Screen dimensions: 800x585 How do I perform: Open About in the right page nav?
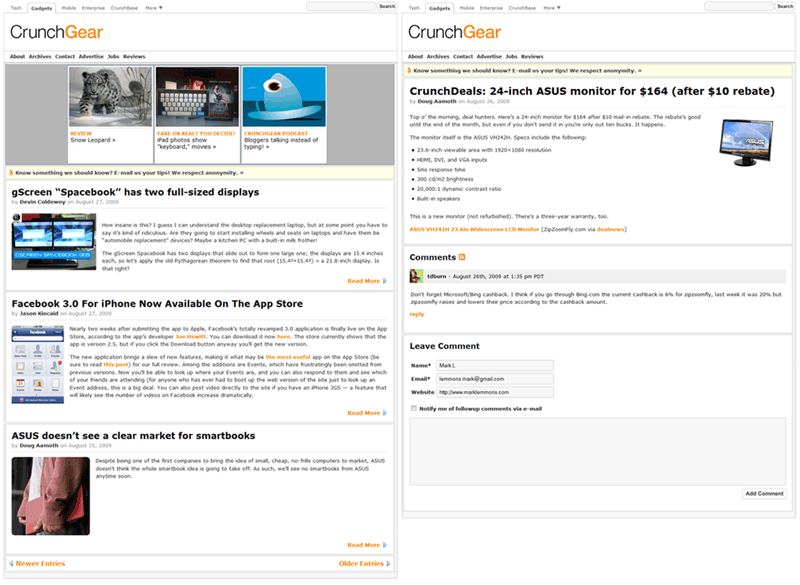415,57
